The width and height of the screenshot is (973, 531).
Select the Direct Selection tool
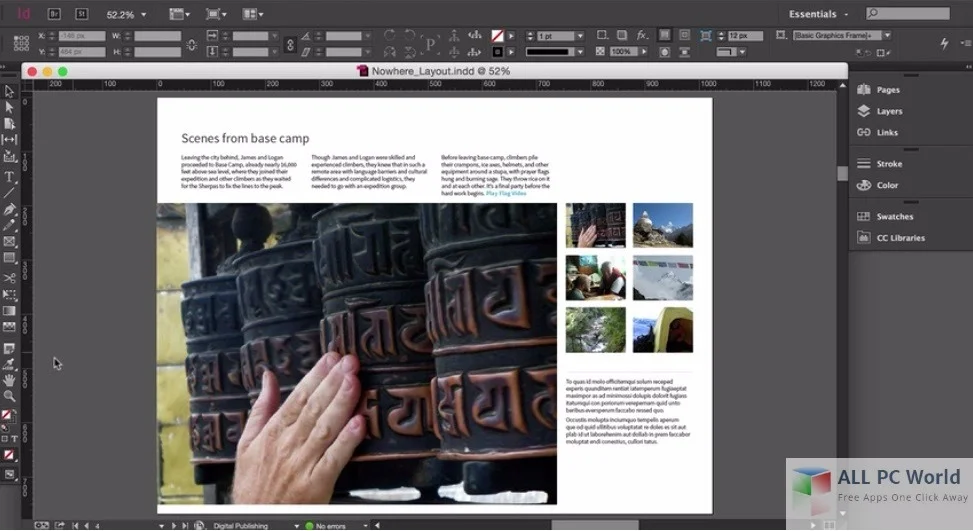click(x=9, y=107)
